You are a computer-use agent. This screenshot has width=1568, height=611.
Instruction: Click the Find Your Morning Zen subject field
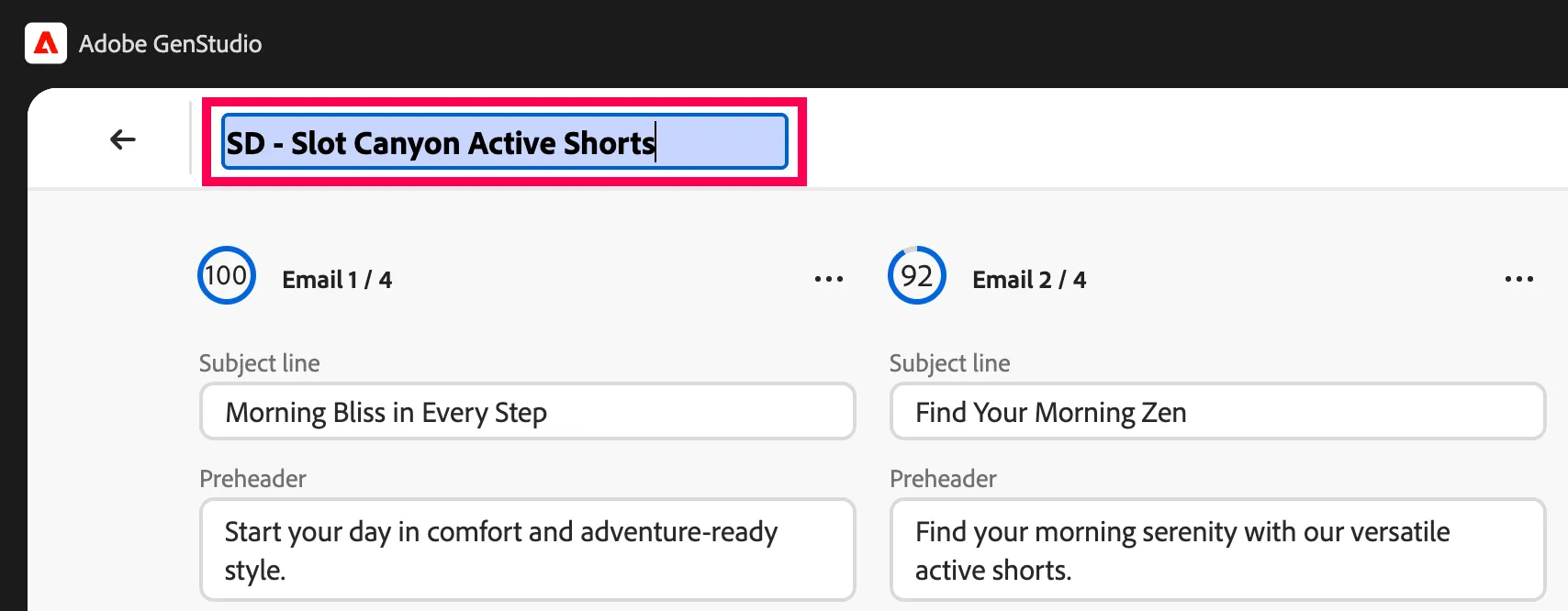(1218, 412)
